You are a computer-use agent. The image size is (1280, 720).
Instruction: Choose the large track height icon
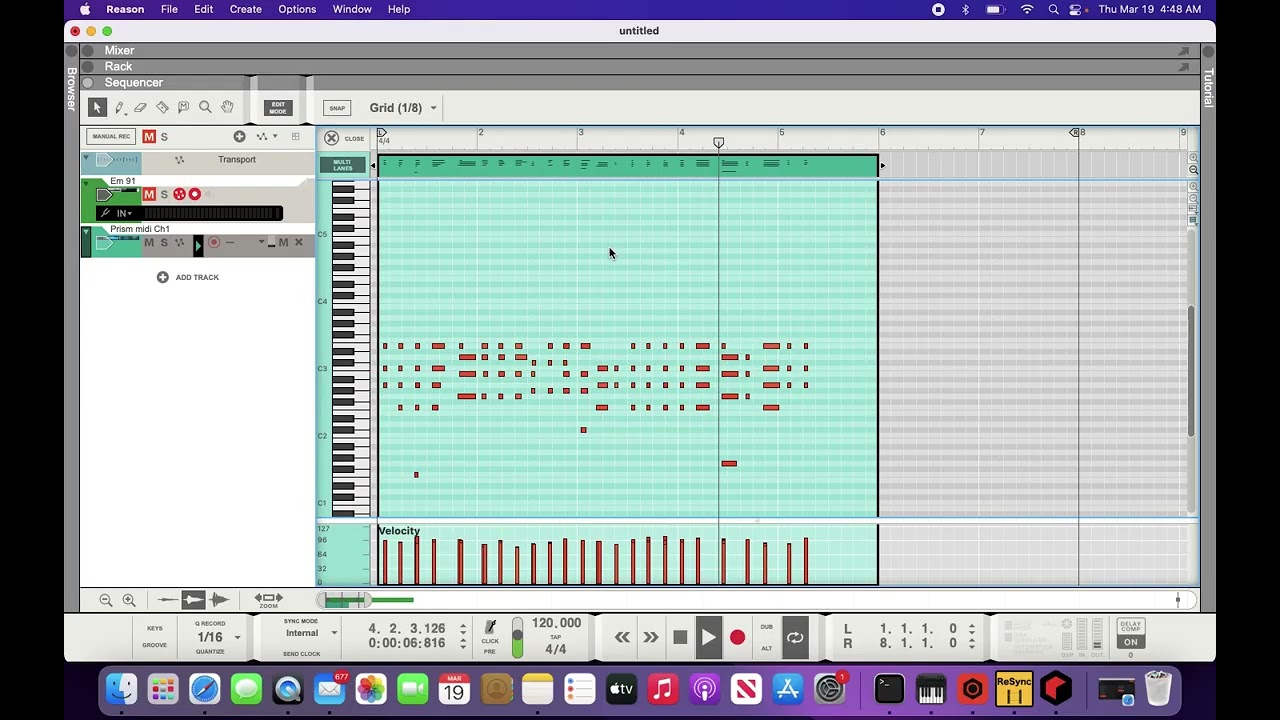point(219,600)
